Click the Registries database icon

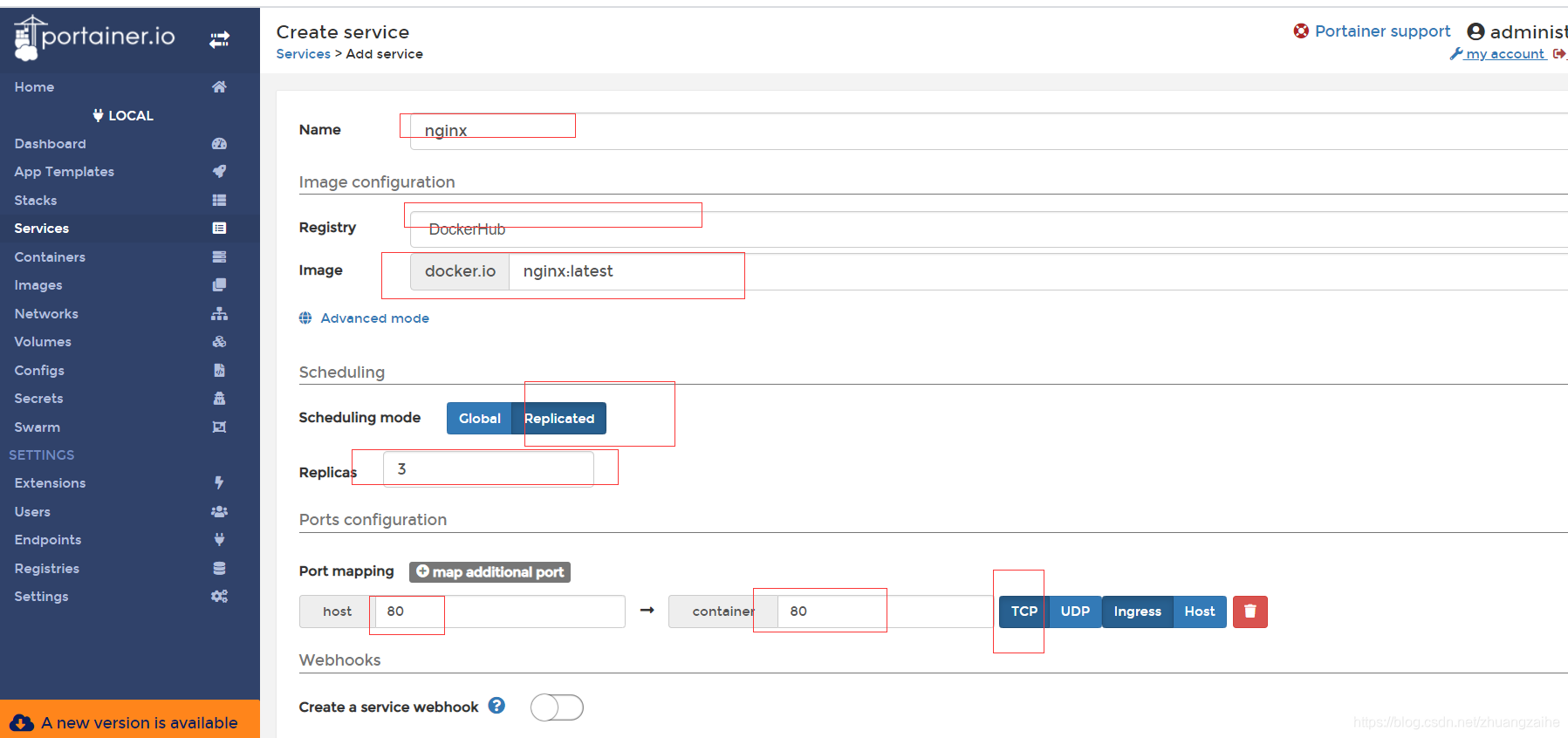[x=219, y=568]
